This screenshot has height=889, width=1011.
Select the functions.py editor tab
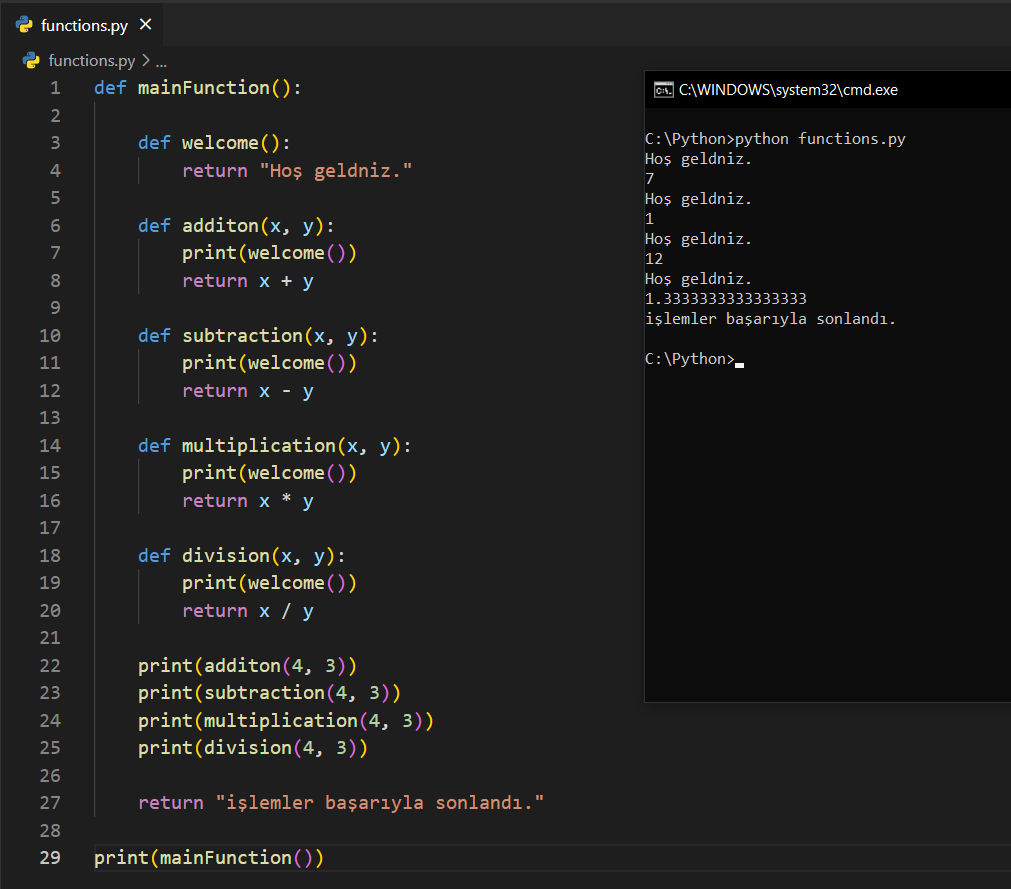pos(84,25)
